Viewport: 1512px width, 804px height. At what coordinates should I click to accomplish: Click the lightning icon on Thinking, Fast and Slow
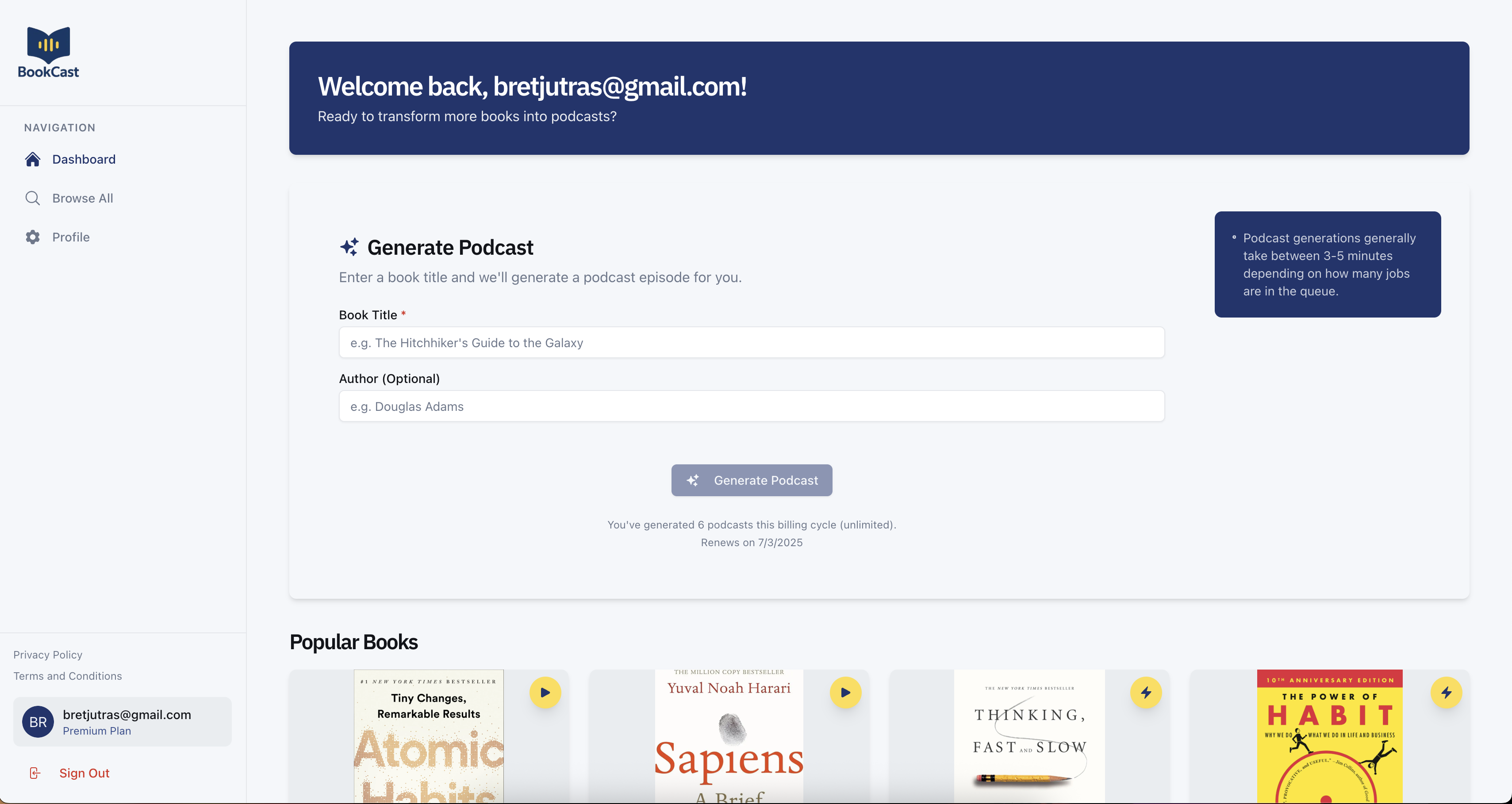1146,693
